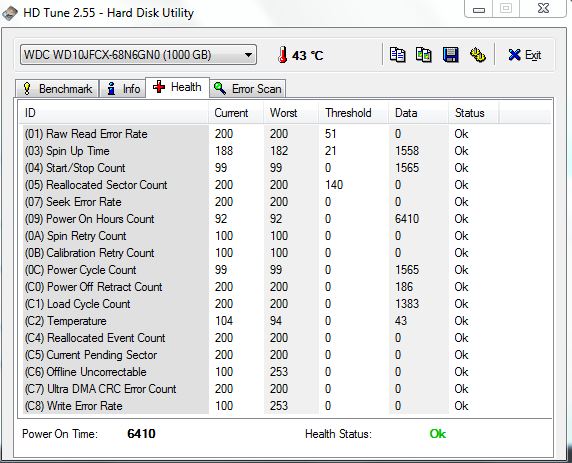Select the Ultra DMA CRC Error Count row

click(x=285, y=389)
